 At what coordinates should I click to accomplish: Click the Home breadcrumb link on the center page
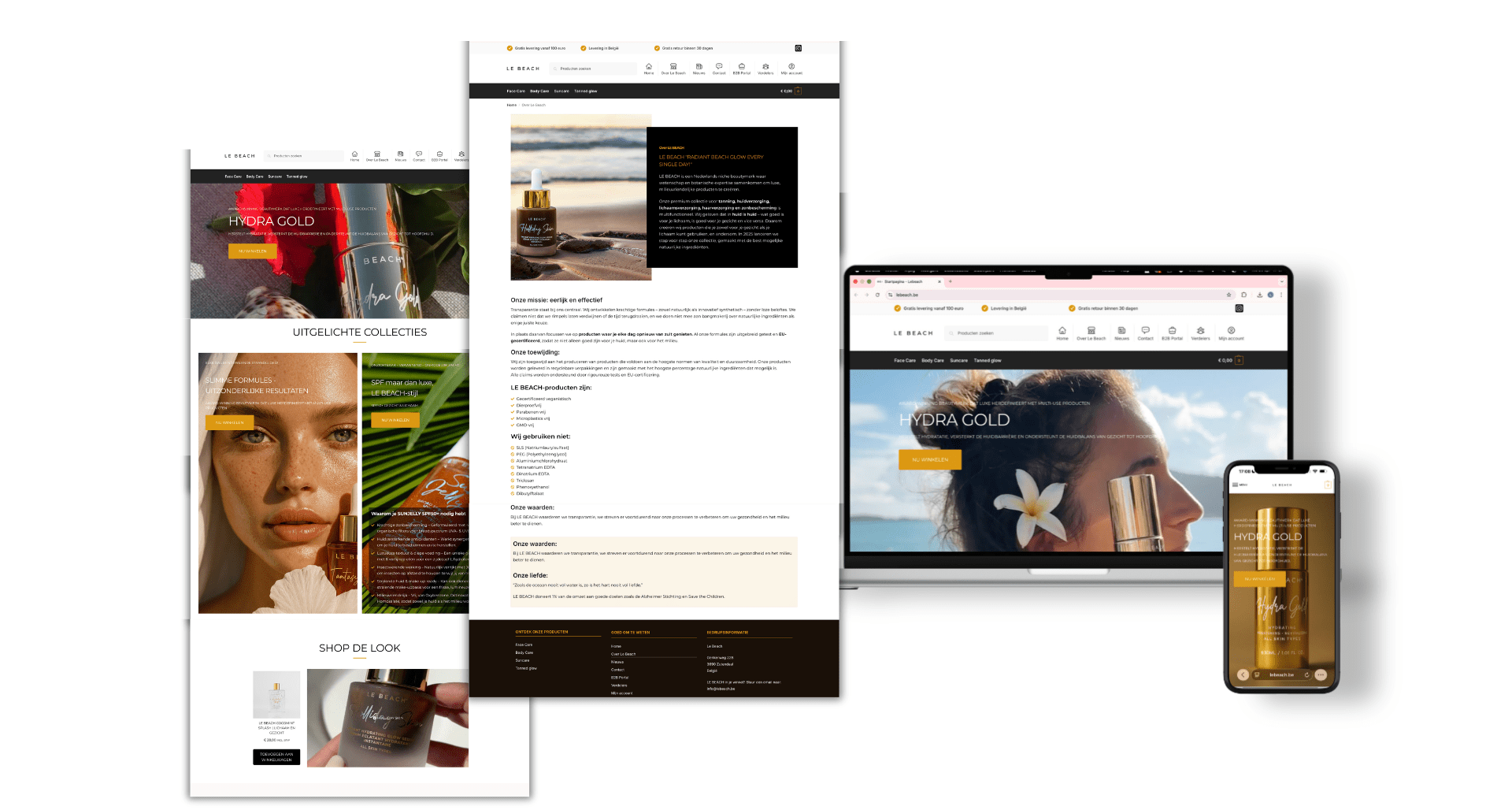[x=511, y=105]
